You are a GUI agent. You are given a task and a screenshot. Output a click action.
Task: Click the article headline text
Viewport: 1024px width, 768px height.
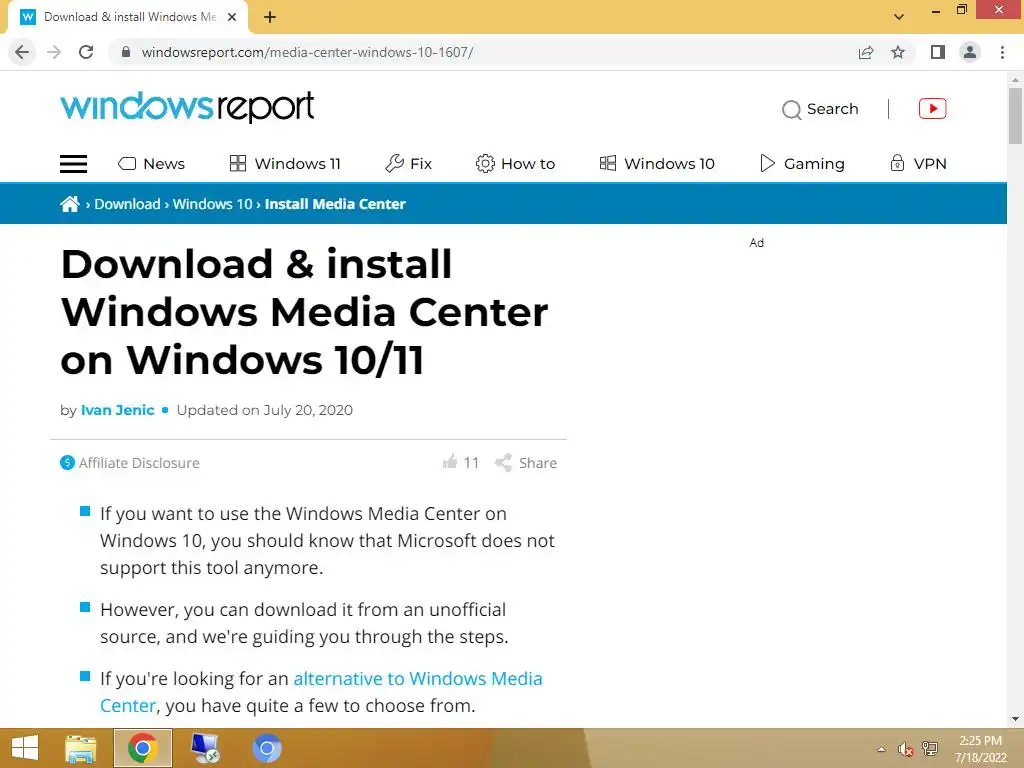[x=304, y=312]
